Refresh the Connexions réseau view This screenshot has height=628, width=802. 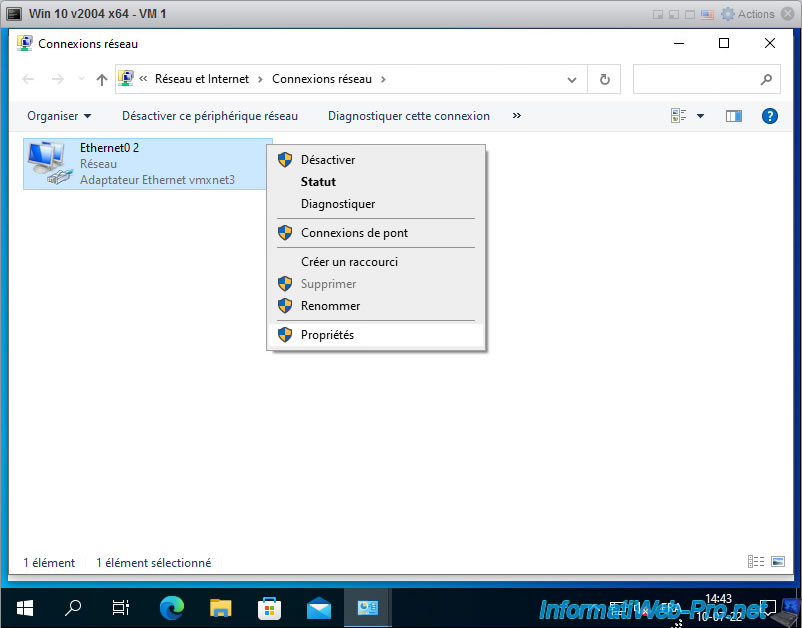604,79
